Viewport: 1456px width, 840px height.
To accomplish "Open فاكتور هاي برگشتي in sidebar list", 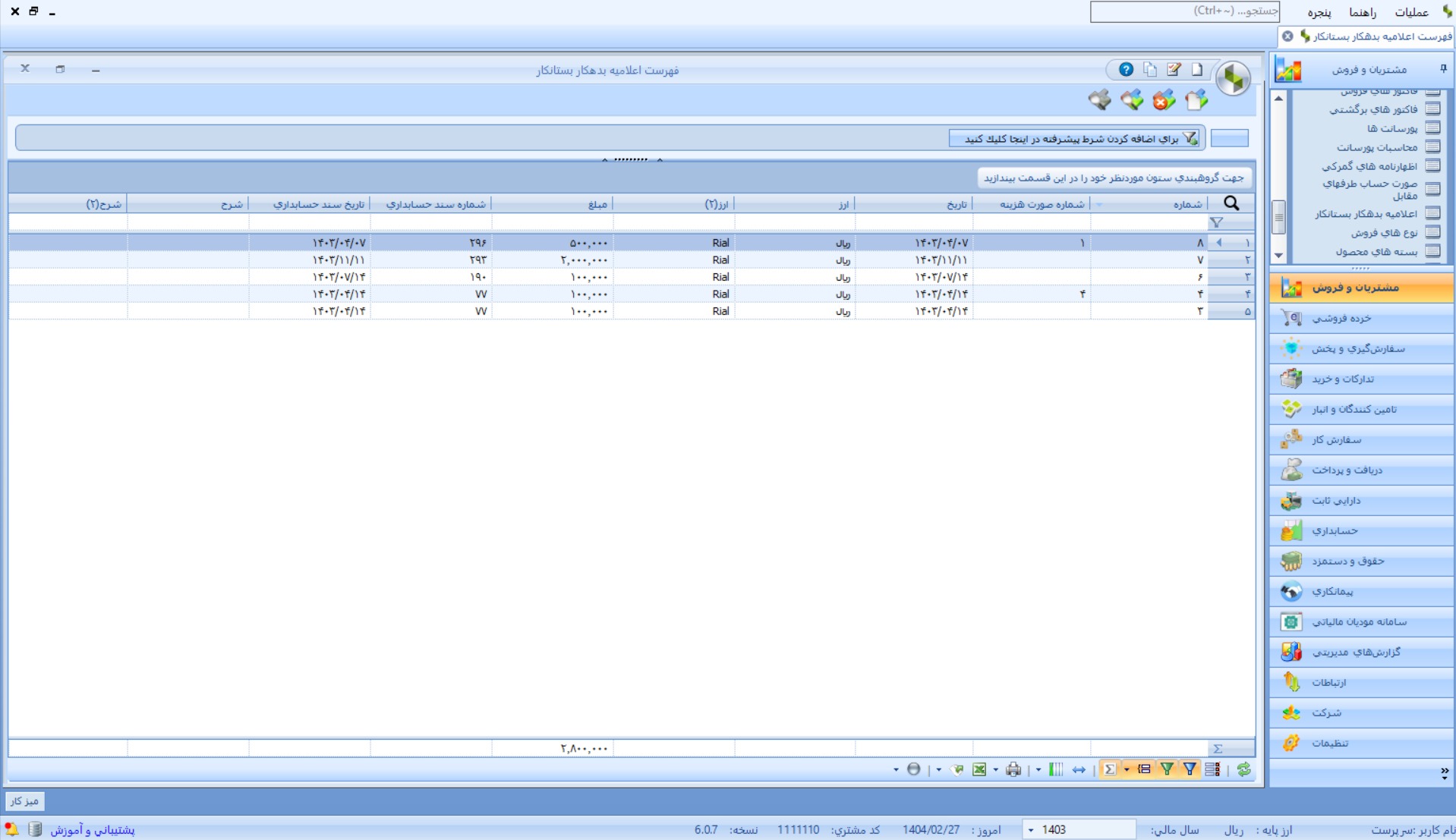I will (x=1374, y=109).
